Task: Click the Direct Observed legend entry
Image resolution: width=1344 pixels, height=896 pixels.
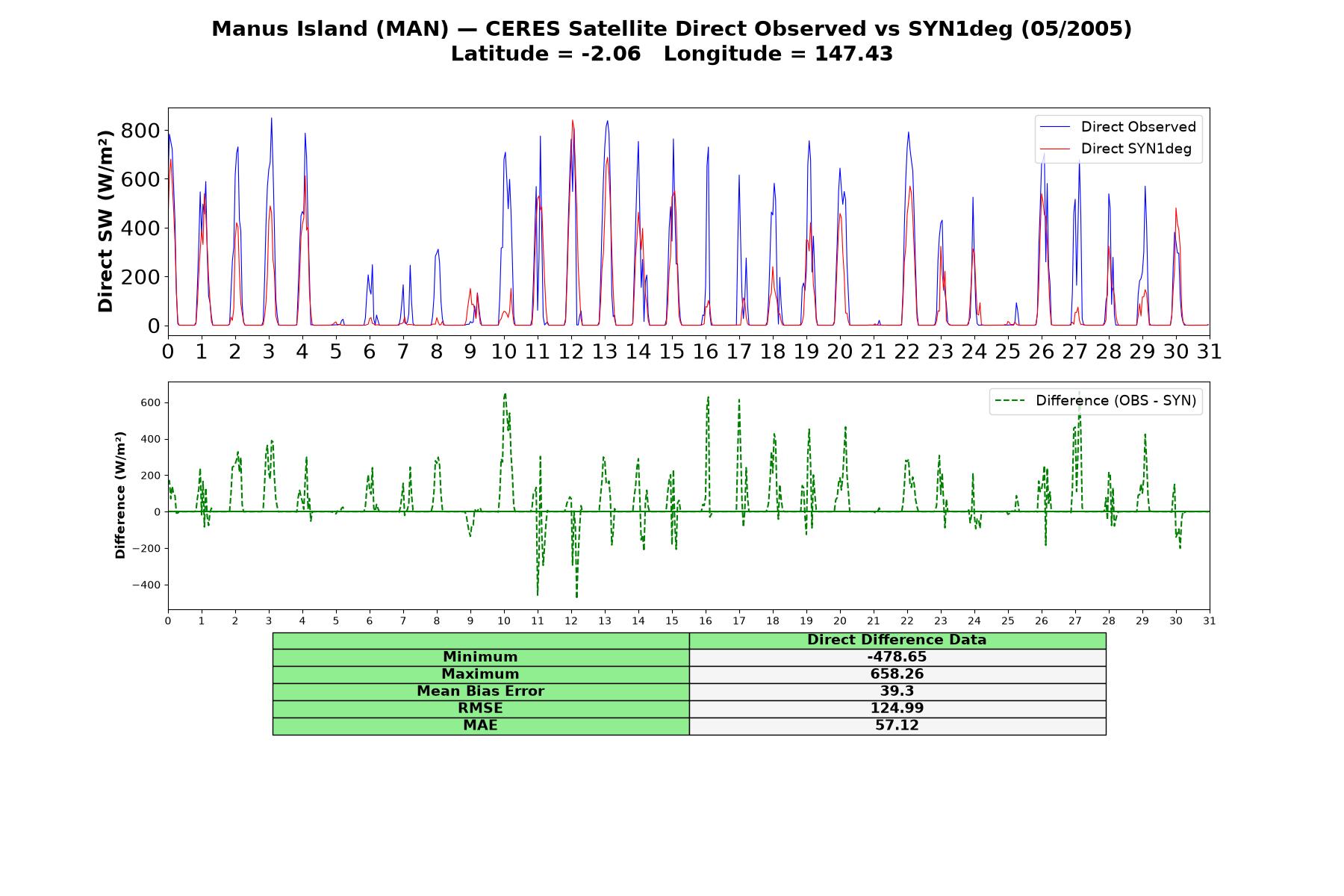Action: pyautogui.click(x=1119, y=127)
